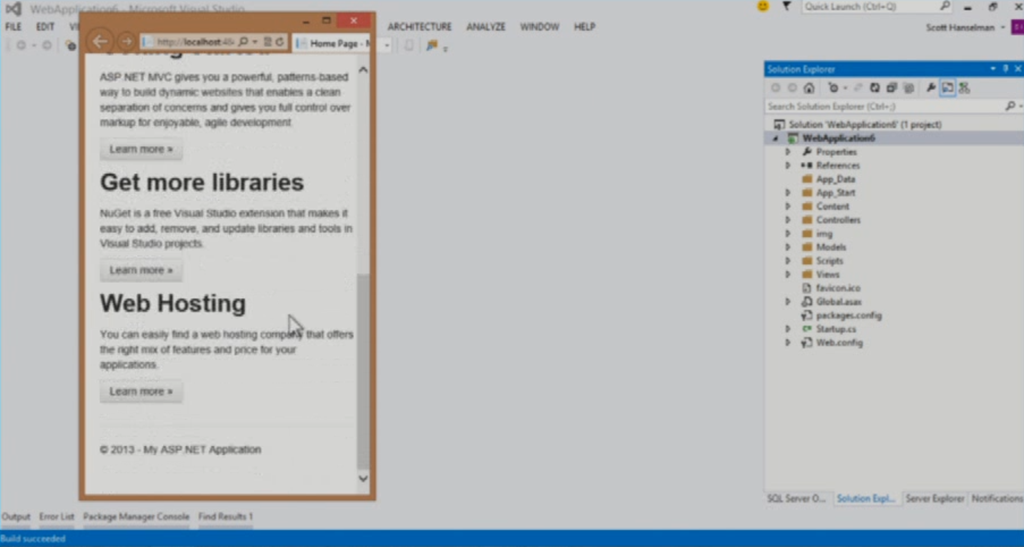Switch to the Server Explorer tab

[x=935, y=499]
